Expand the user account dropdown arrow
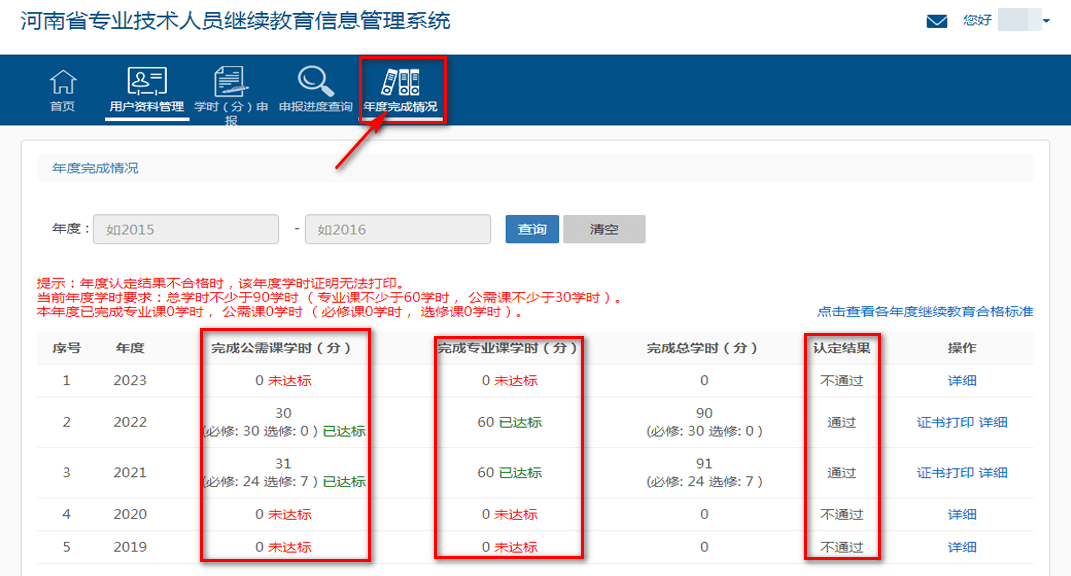 coord(1046,20)
